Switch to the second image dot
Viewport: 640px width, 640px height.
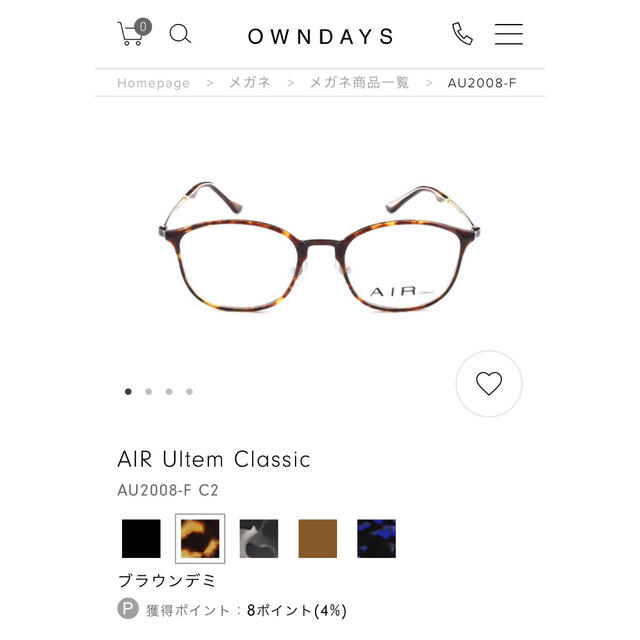[149, 391]
